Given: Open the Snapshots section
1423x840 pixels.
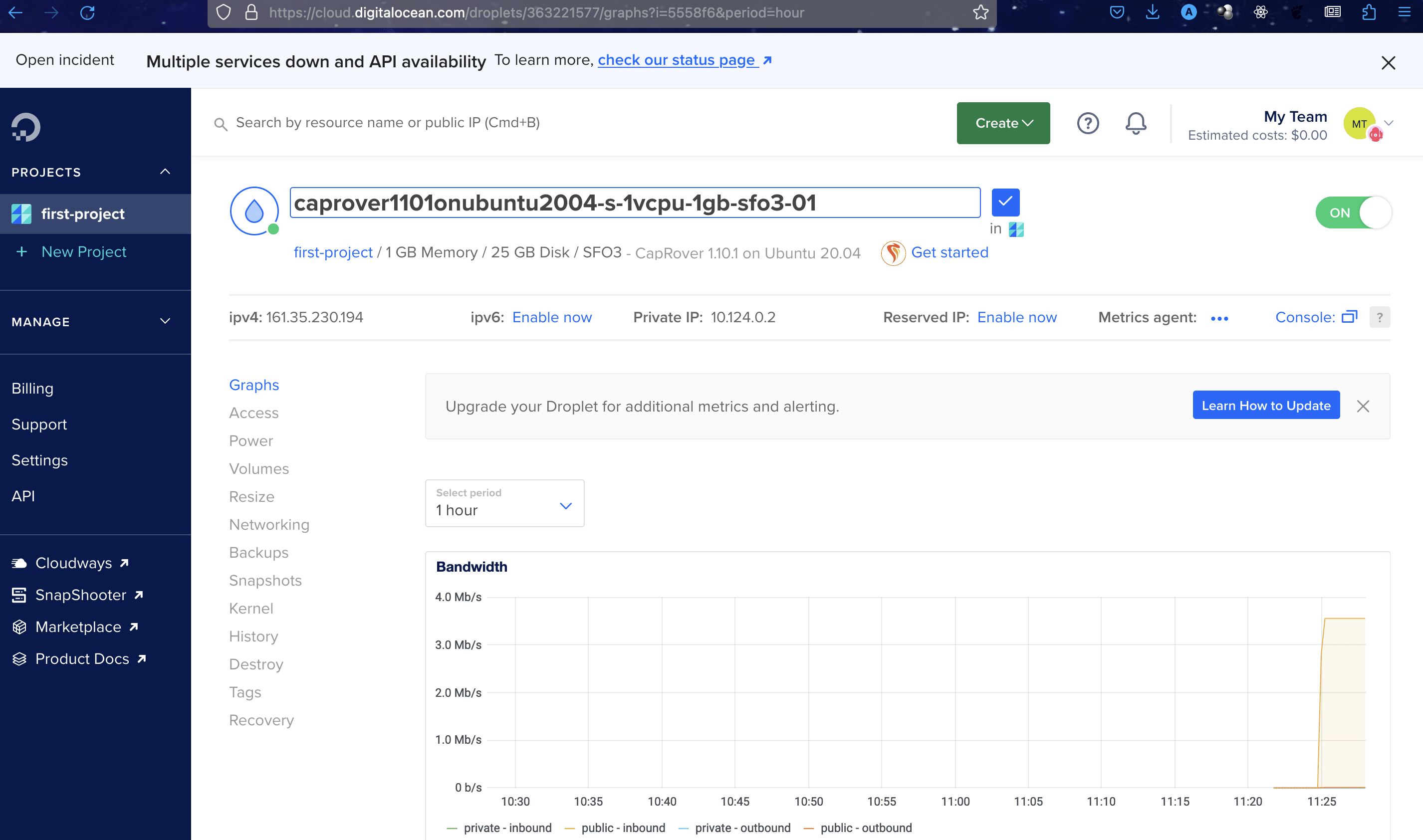Looking at the screenshot, I should click(x=265, y=580).
